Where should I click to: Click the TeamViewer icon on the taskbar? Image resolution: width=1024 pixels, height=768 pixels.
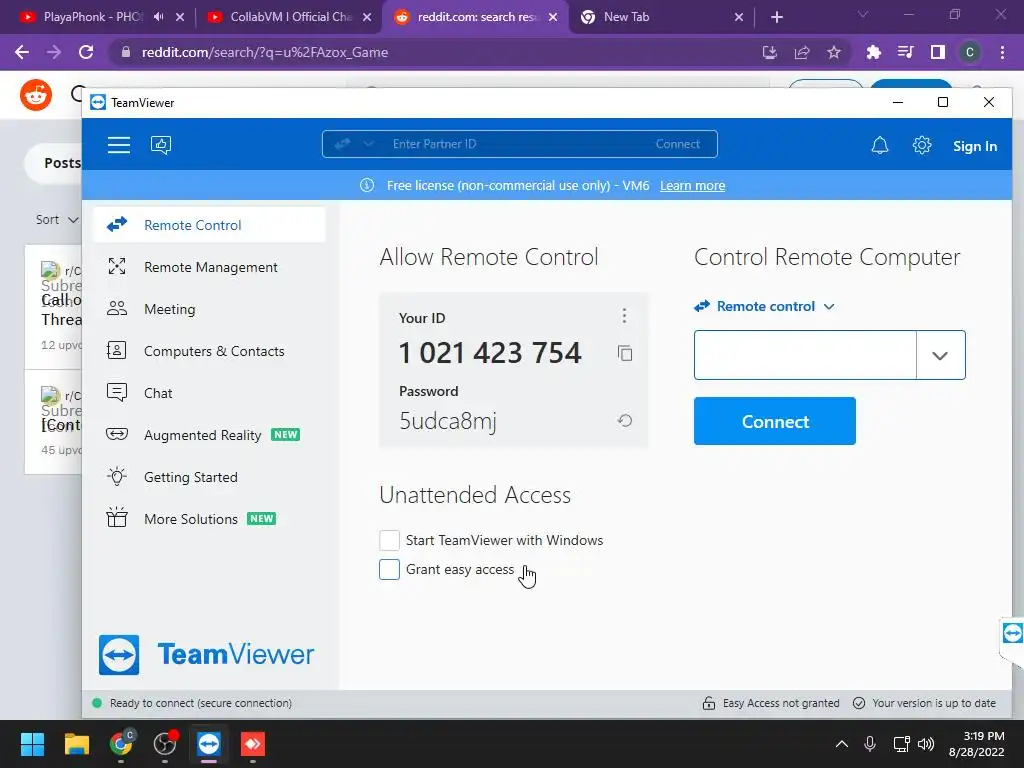tap(209, 744)
